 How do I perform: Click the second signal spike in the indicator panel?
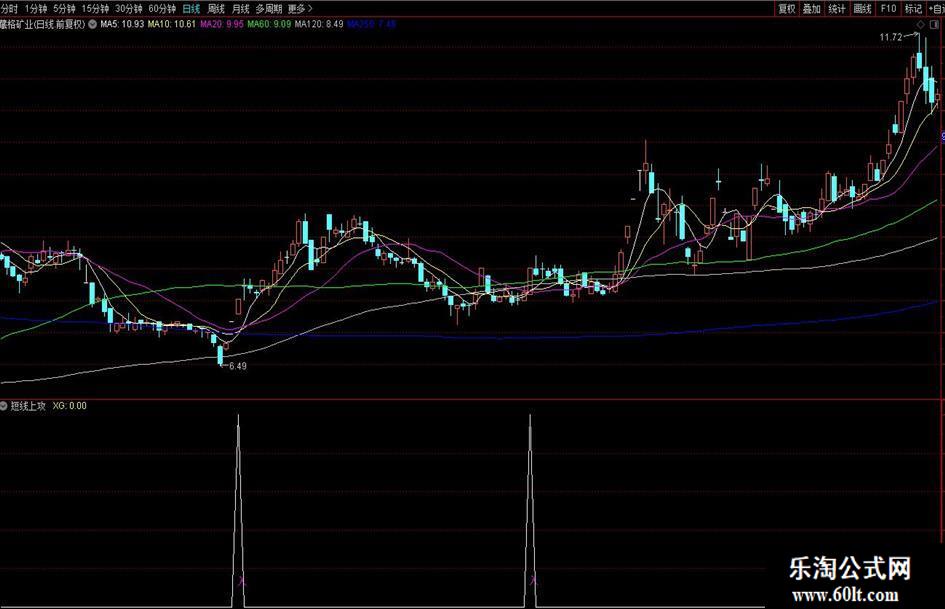click(x=530, y=510)
